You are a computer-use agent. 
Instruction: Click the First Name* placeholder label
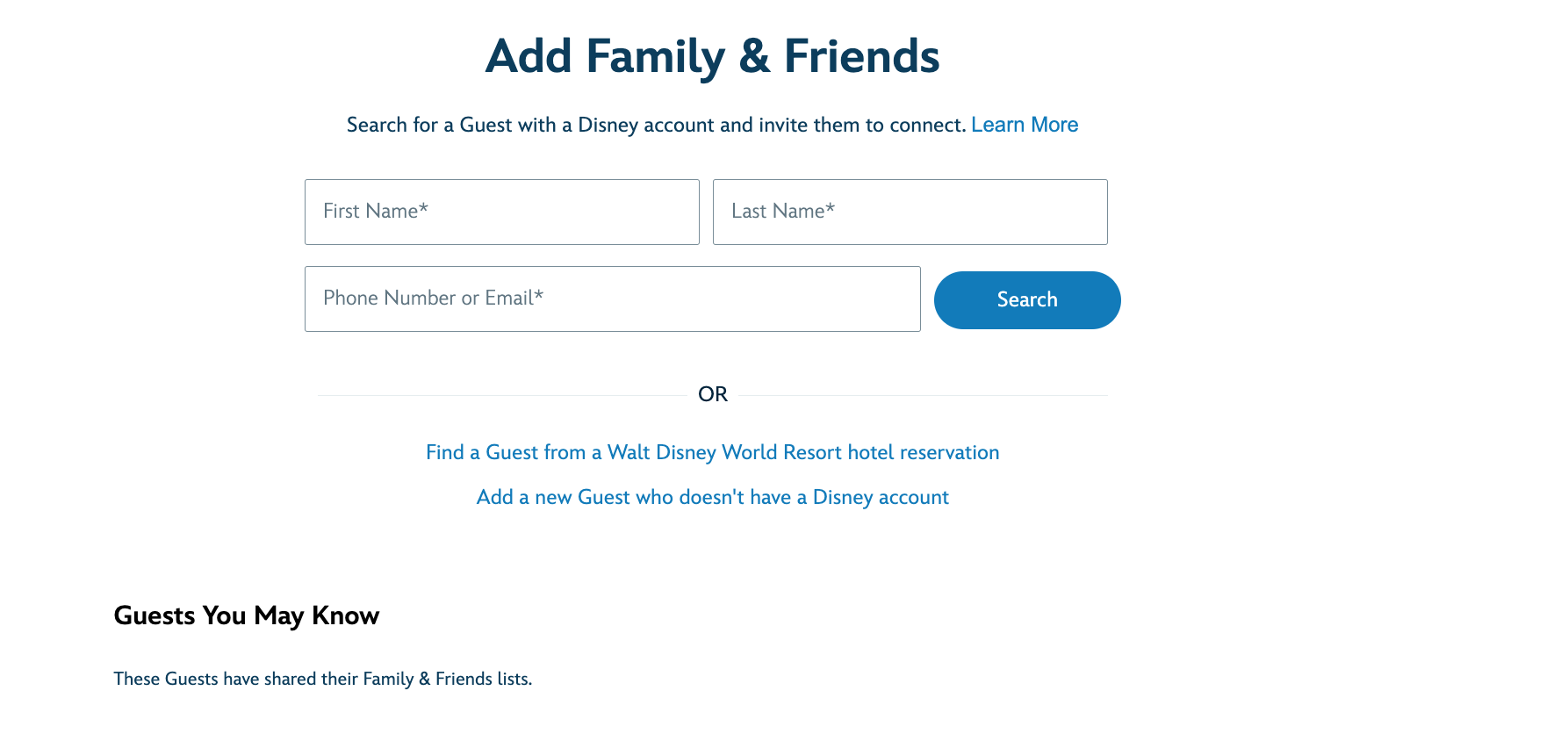(x=376, y=211)
